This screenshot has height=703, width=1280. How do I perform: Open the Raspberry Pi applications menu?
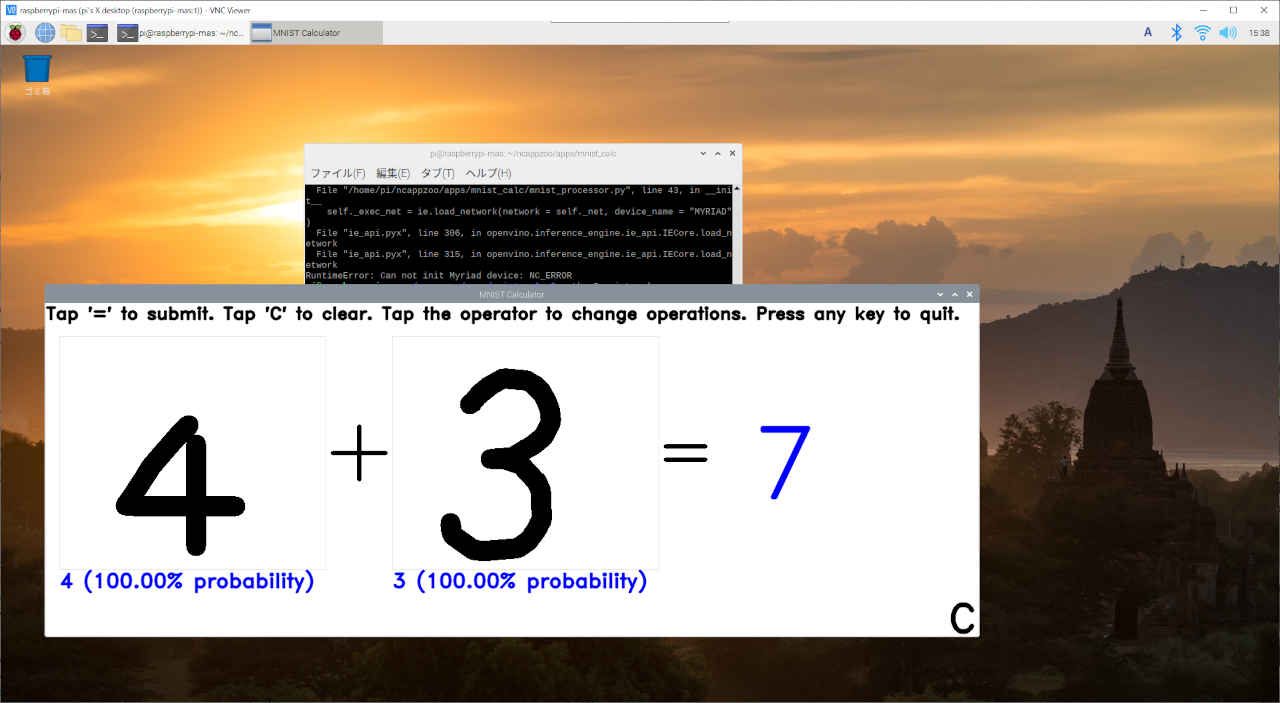click(16, 33)
